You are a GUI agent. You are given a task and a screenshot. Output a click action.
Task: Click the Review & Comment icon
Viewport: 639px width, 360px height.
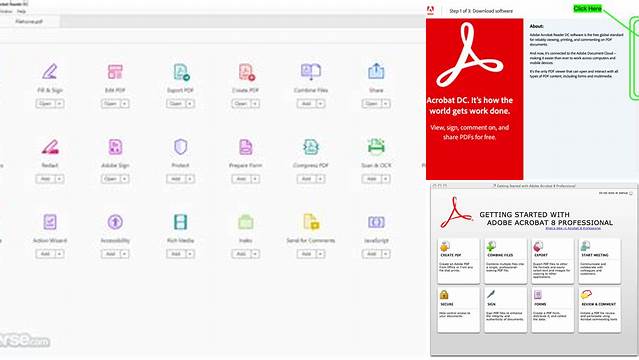tap(586, 294)
